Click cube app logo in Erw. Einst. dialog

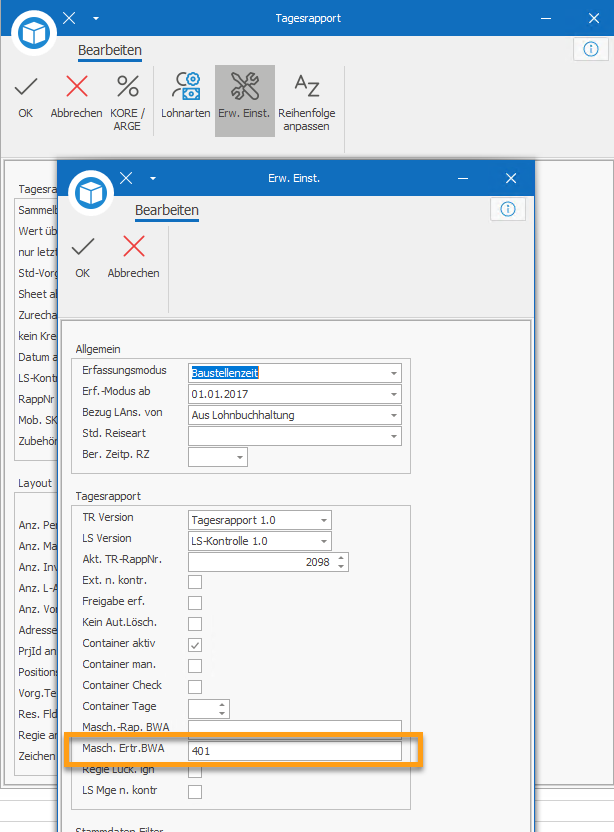pyautogui.click(x=91, y=194)
